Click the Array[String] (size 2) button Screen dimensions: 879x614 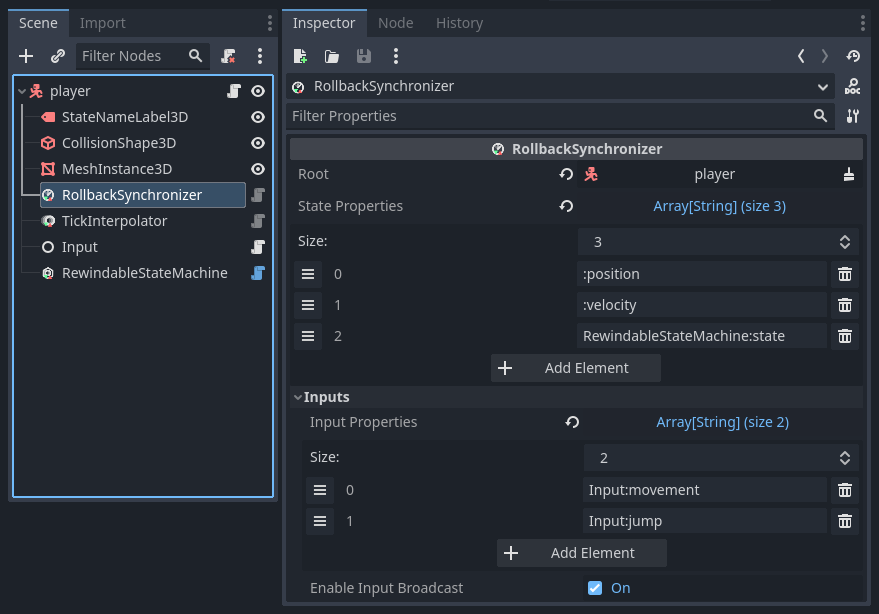click(x=722, y=422)
